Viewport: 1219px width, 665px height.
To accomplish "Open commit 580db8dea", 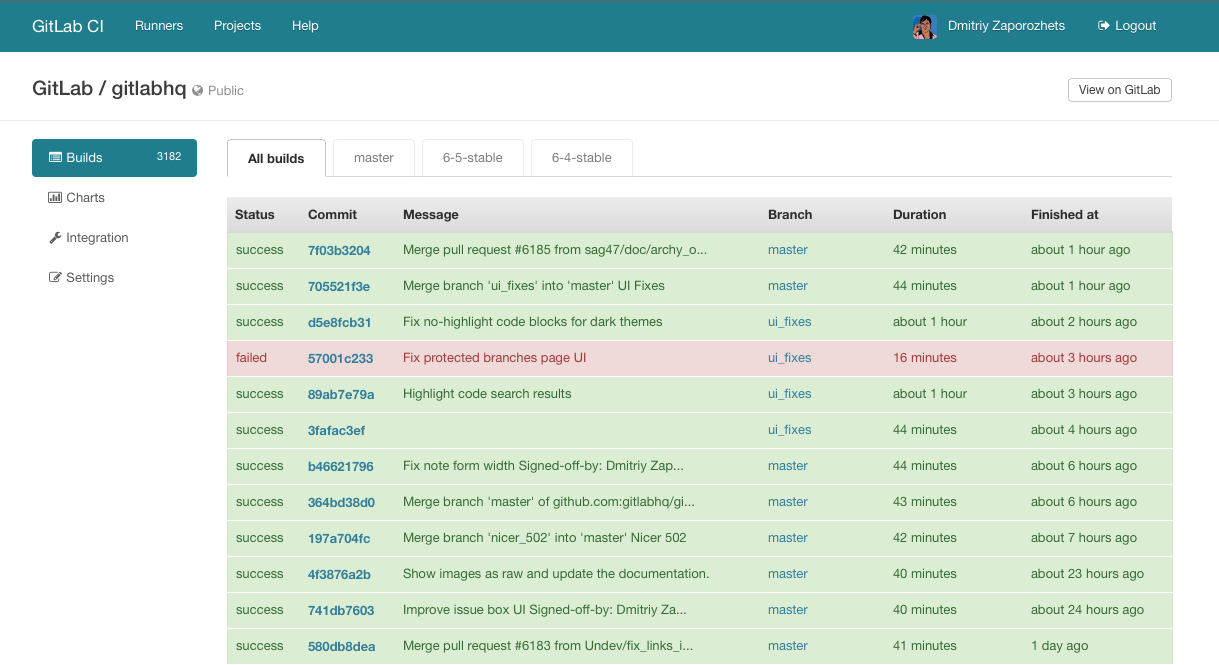I will 341,646.
